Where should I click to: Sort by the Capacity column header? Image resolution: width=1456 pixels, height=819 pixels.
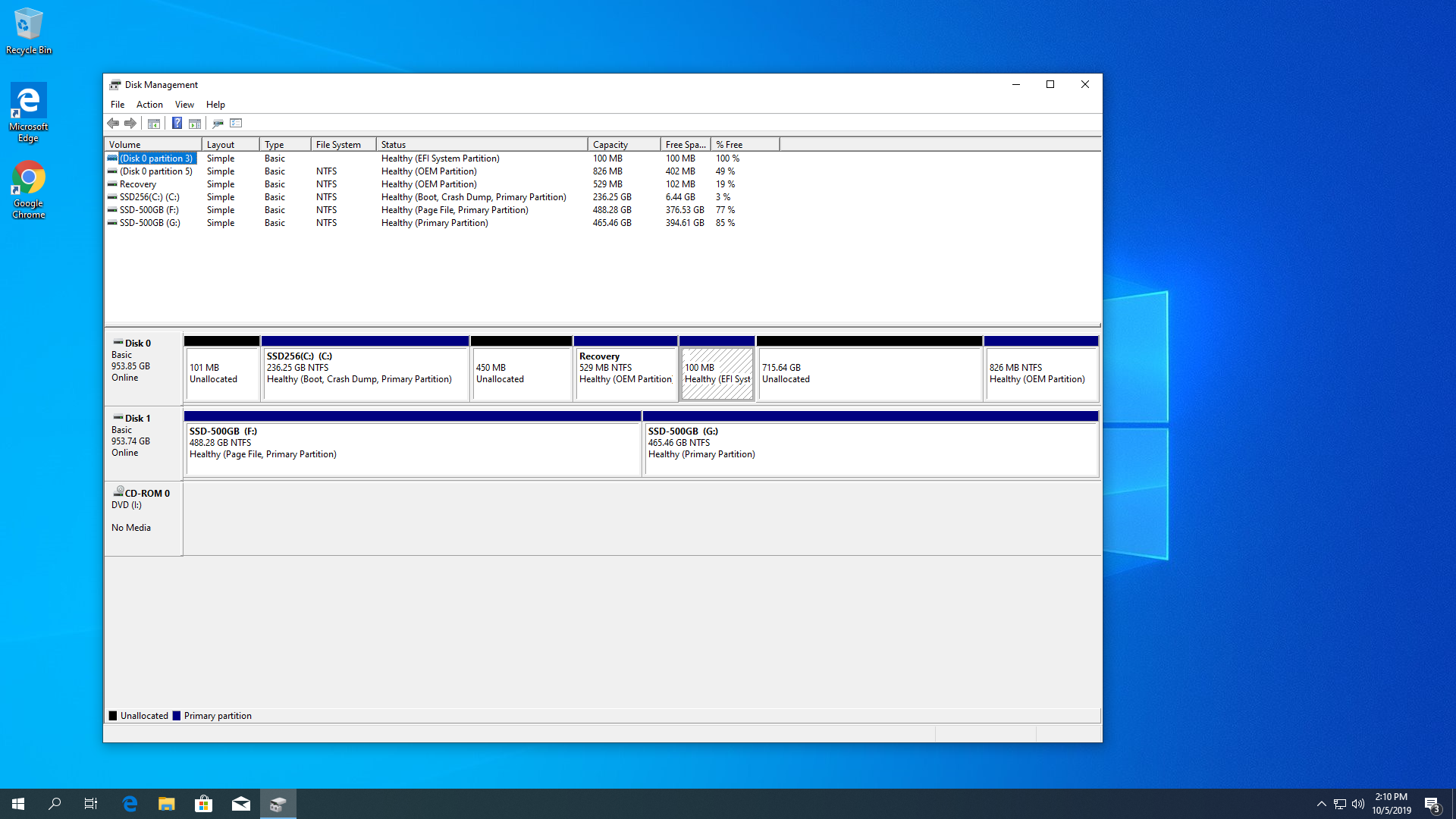coord(624,144)
